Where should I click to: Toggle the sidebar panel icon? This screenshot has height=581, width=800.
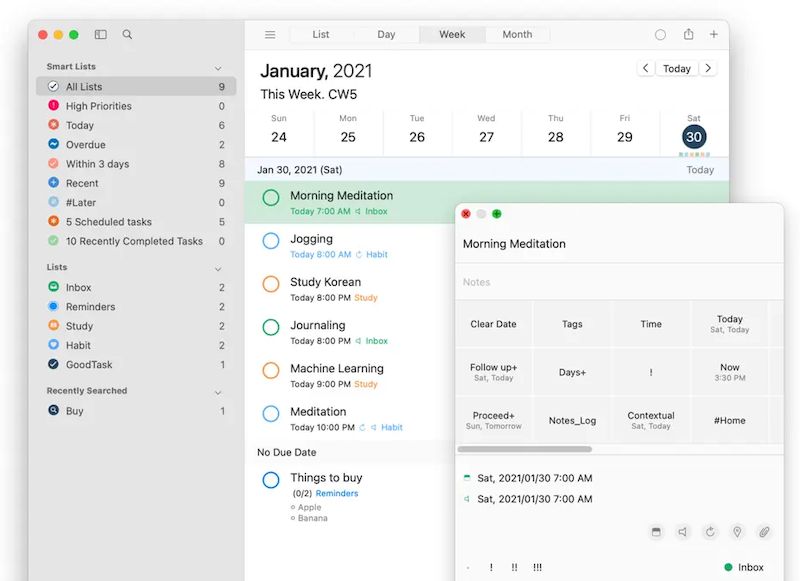(x=101, y=34)
